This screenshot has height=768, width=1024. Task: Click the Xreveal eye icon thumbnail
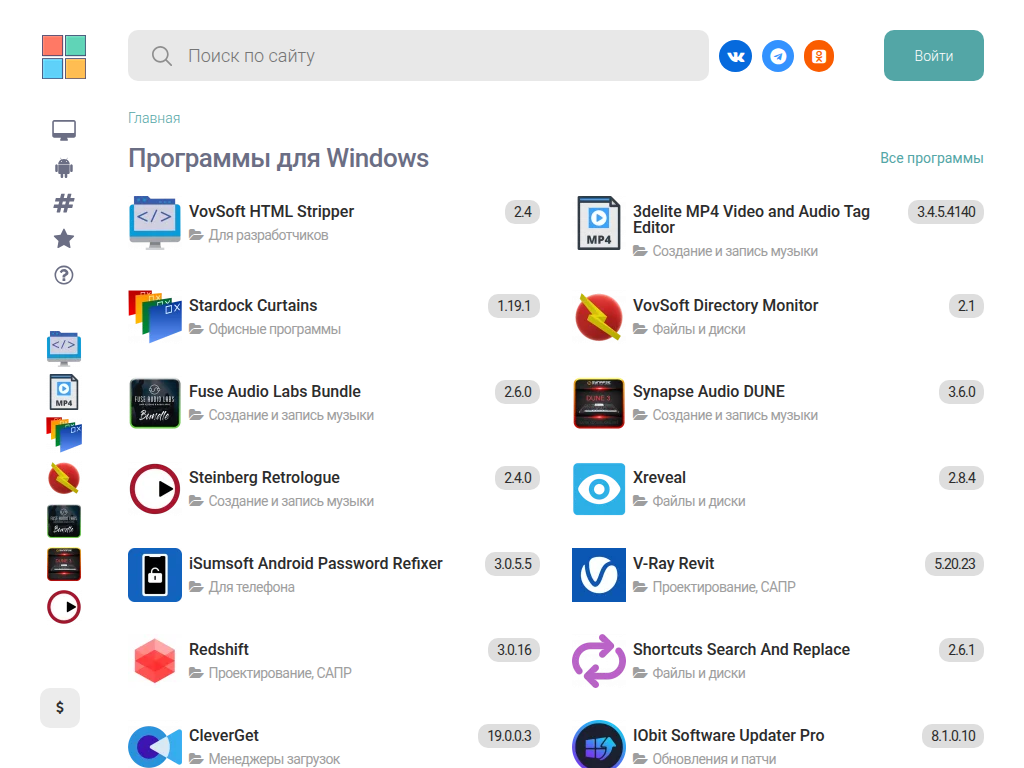(x=599, y=489)
